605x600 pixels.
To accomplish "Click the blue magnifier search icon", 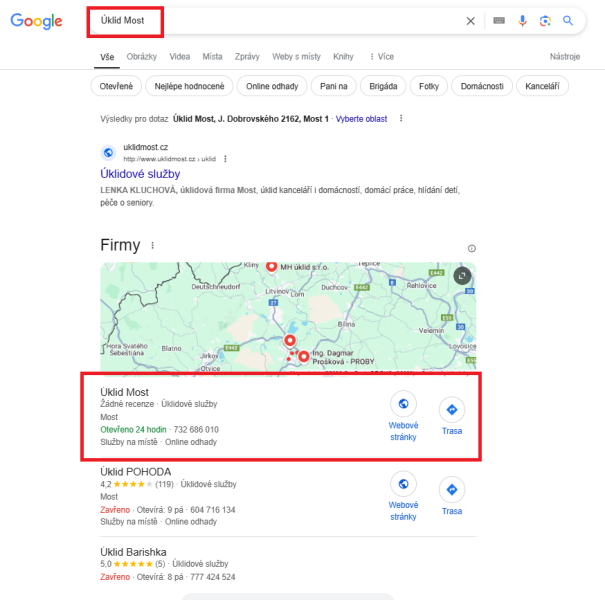I will (x=568, y=20).
